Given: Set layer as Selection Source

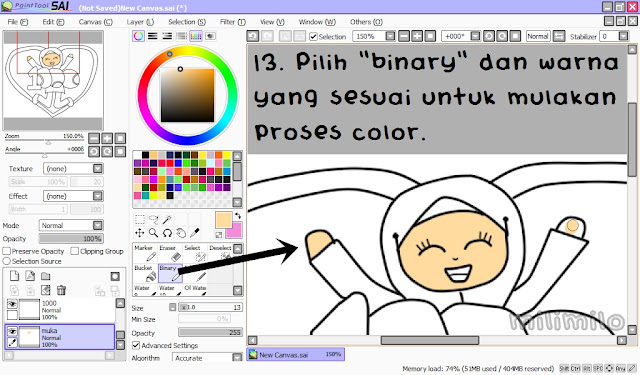Looking at the screenshot, I should pyautogui.click(x=7, y=261).
